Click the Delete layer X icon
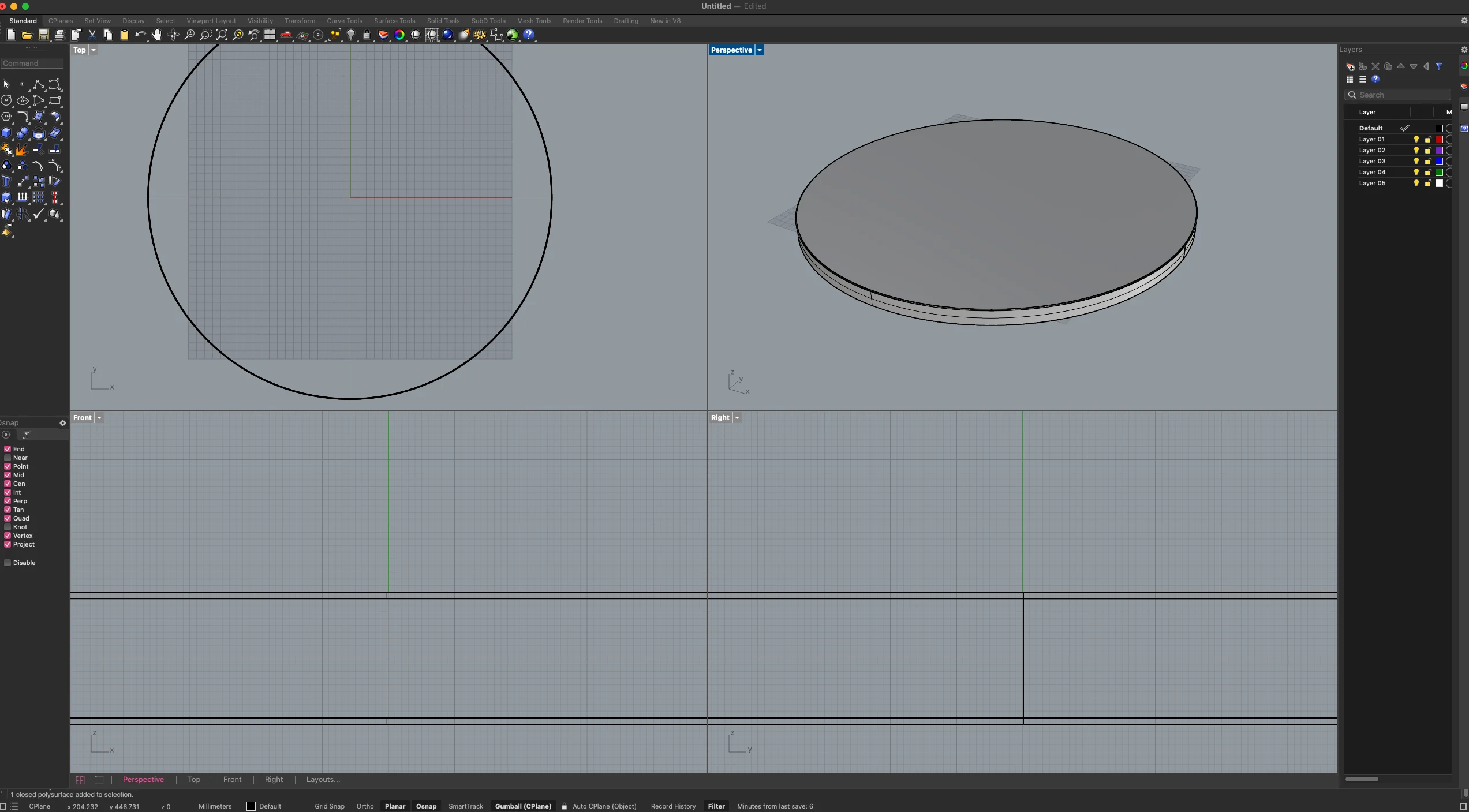 pyautogui.click(x=1375, y=66)
